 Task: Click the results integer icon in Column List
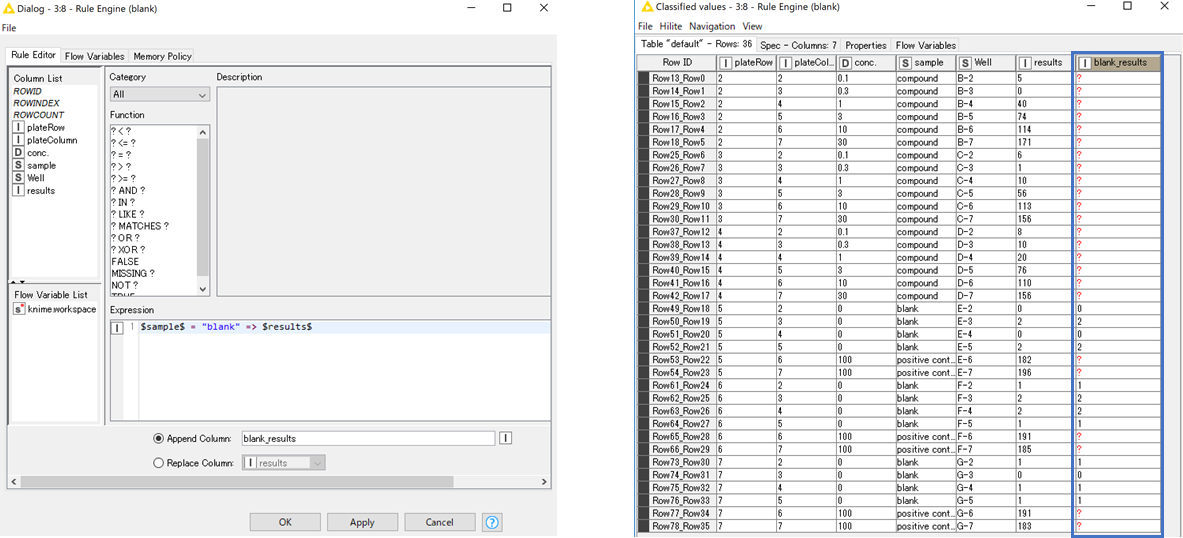coord(19,190)
